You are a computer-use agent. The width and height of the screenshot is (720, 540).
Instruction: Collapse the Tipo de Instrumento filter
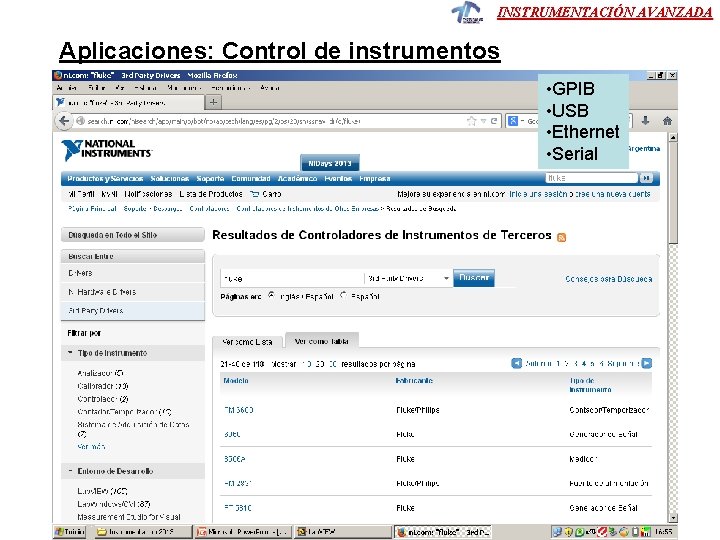pyautogui.click(x=70, y=353)
